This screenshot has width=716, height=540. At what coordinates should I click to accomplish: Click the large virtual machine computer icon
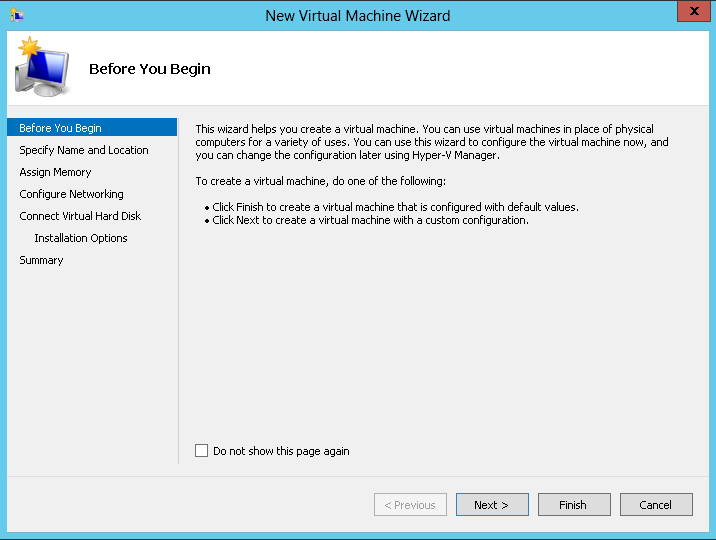pos(42,67)
